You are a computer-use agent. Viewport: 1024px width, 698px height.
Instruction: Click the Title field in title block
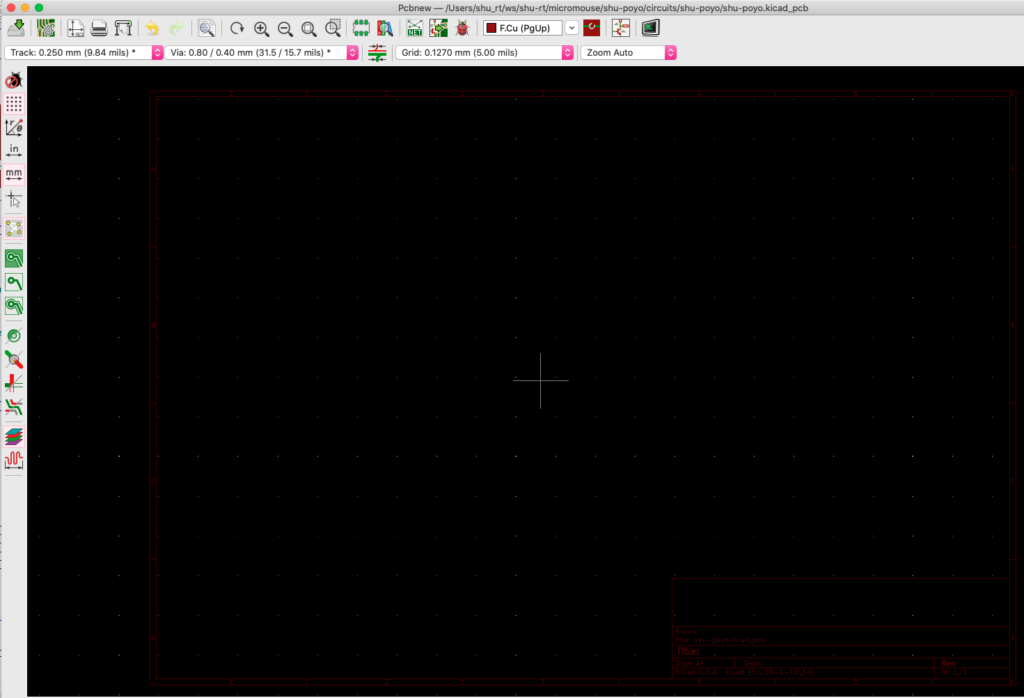(688, 652)
